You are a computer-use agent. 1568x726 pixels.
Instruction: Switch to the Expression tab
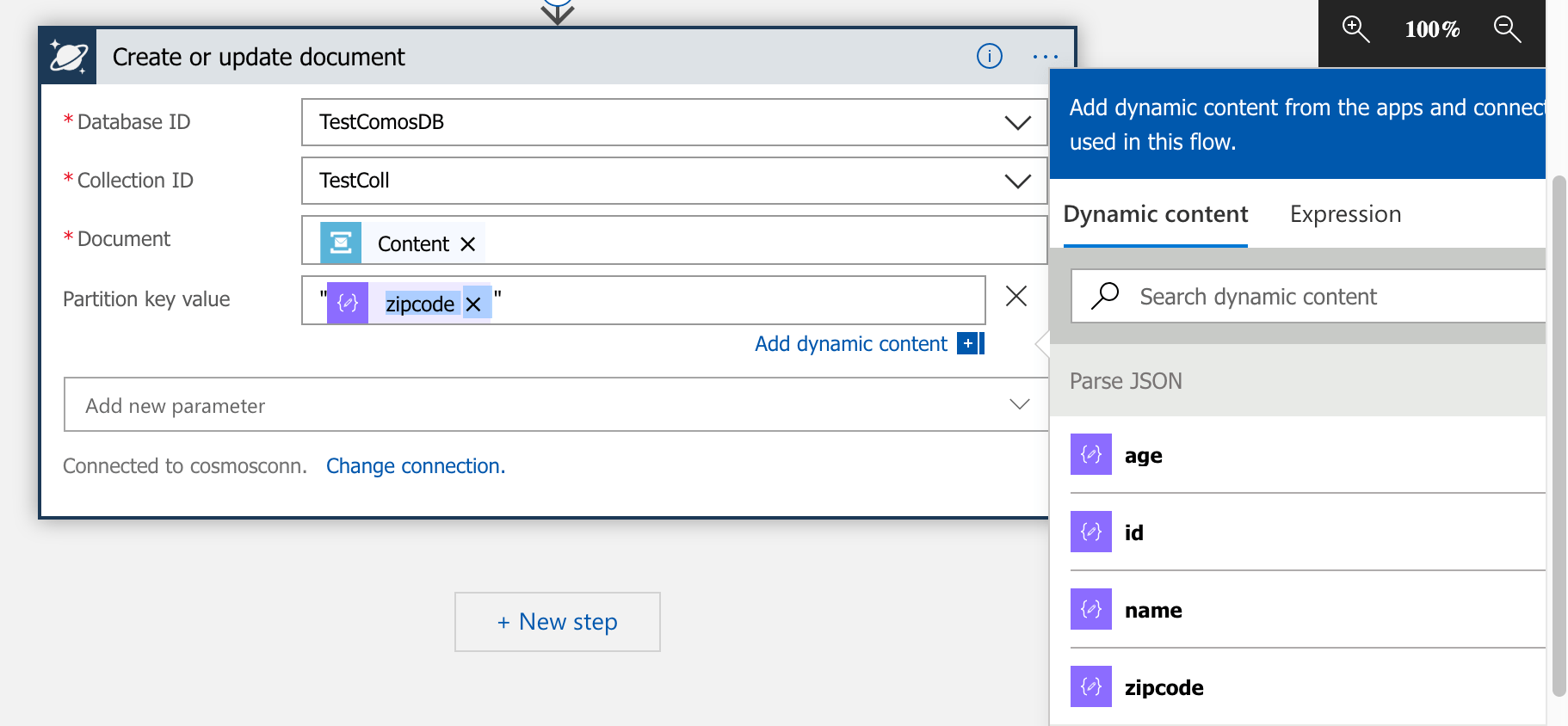click(x=1346, y=214)
